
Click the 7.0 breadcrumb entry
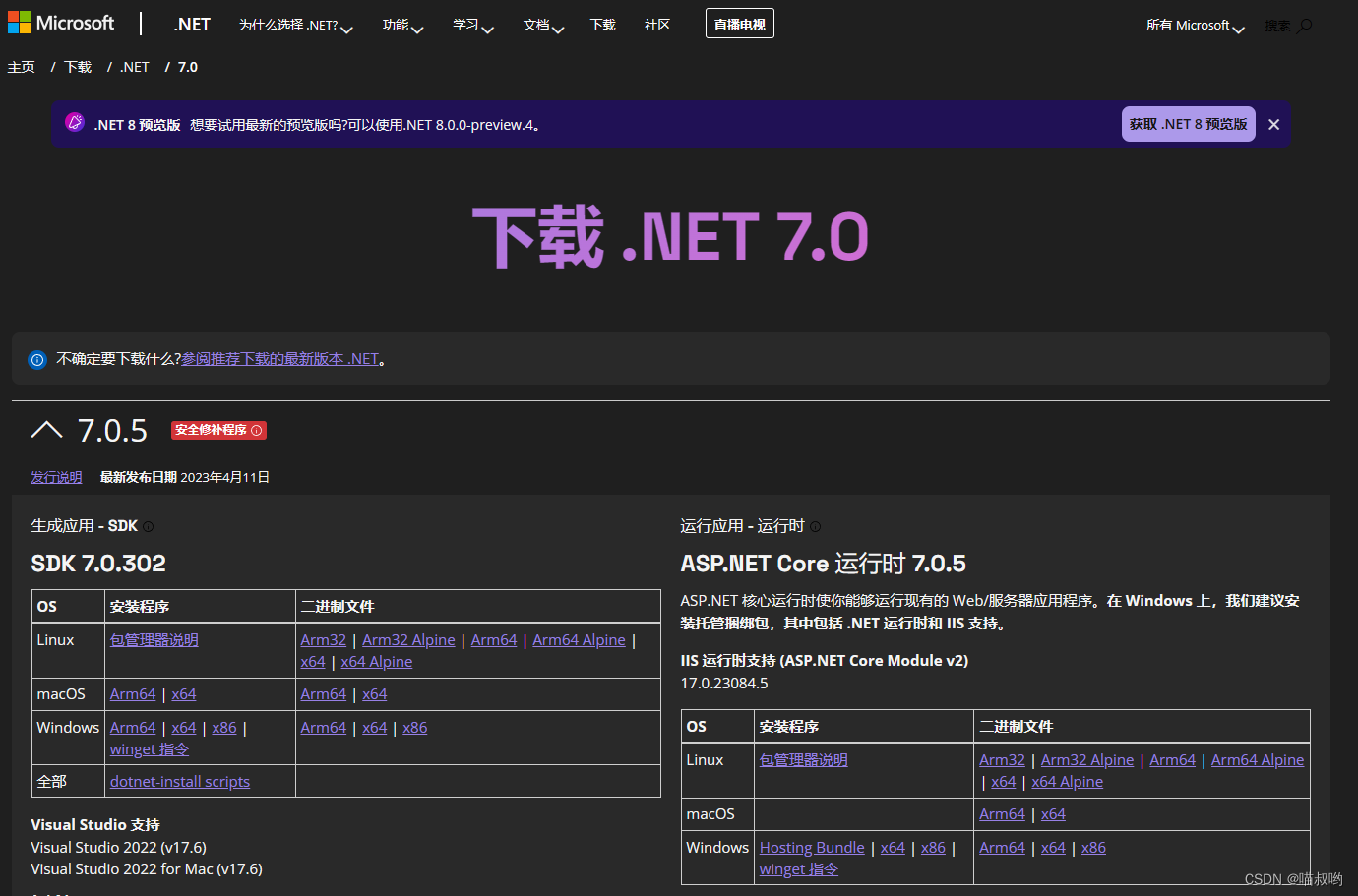(188, 67)
